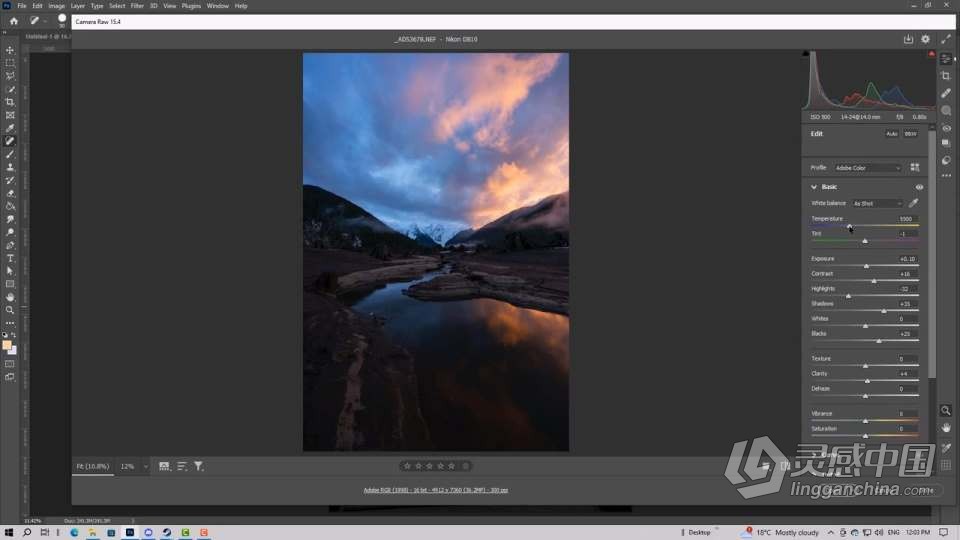Viewport: 960px width, 540px height.
Task: Click the filmstrip filter funnel icon
Action: coord(198,466)
